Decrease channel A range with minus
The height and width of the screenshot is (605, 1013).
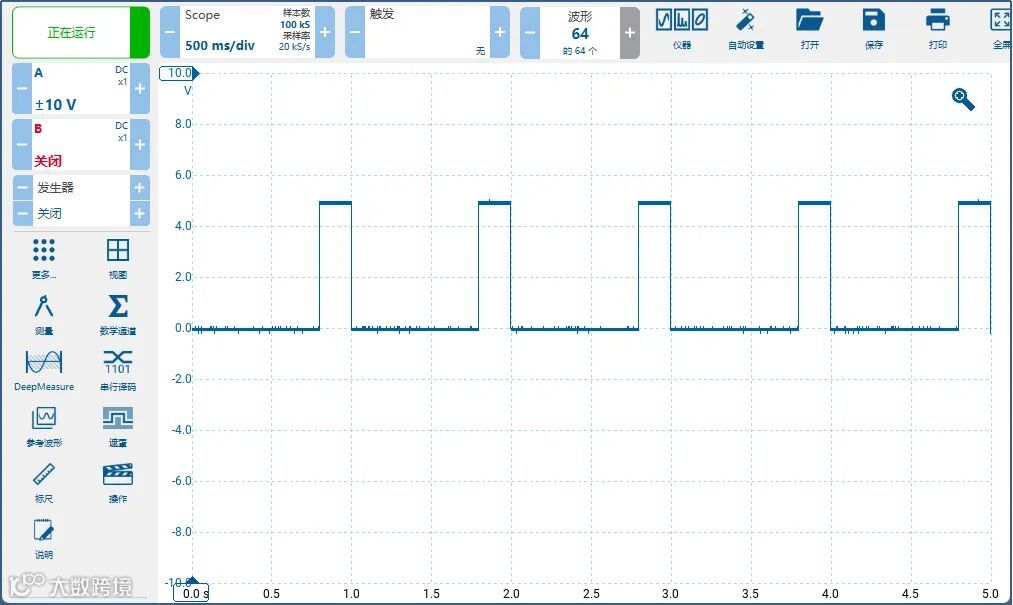tap(22, 89)
